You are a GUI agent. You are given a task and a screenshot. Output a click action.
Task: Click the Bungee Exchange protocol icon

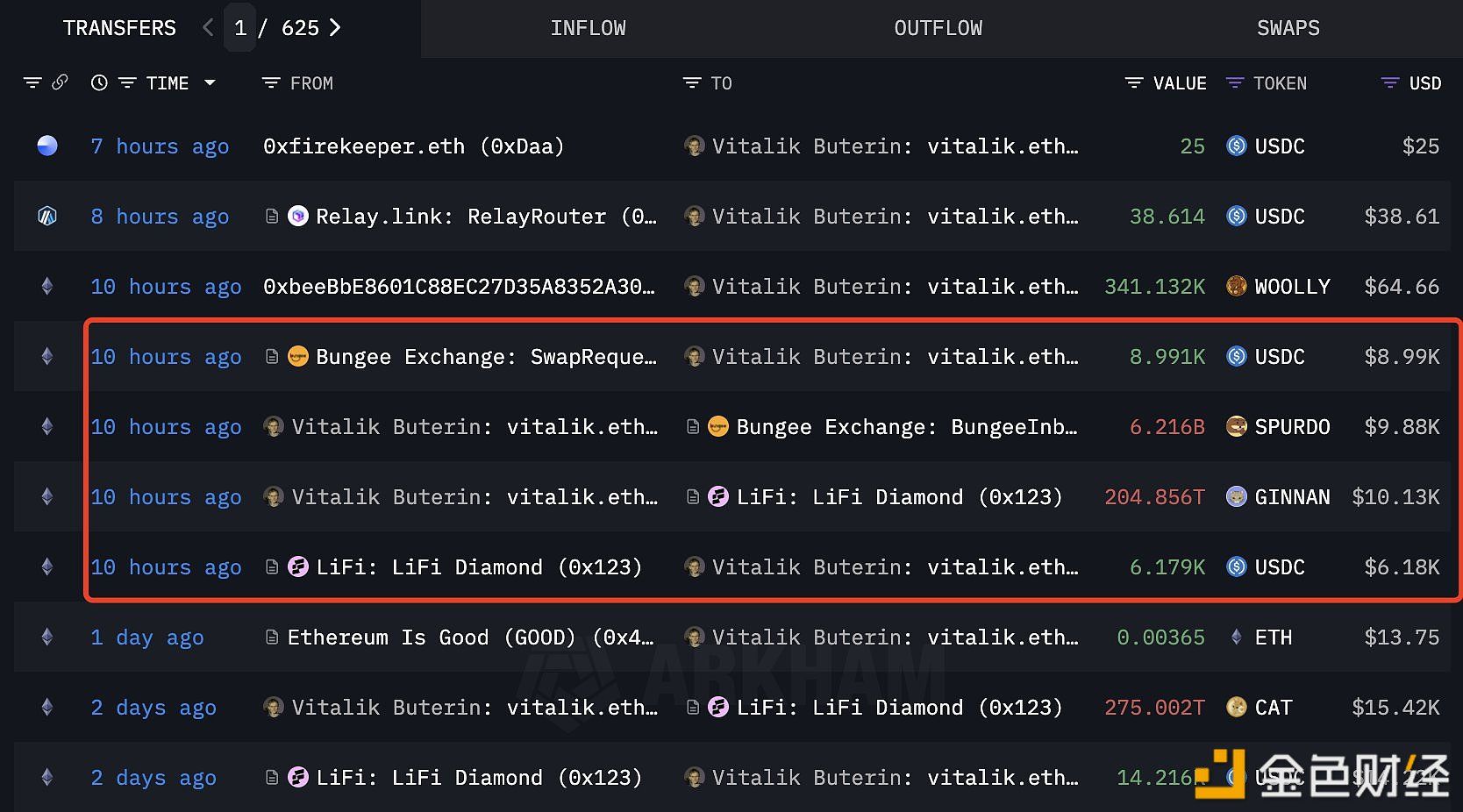pos(298,356)
